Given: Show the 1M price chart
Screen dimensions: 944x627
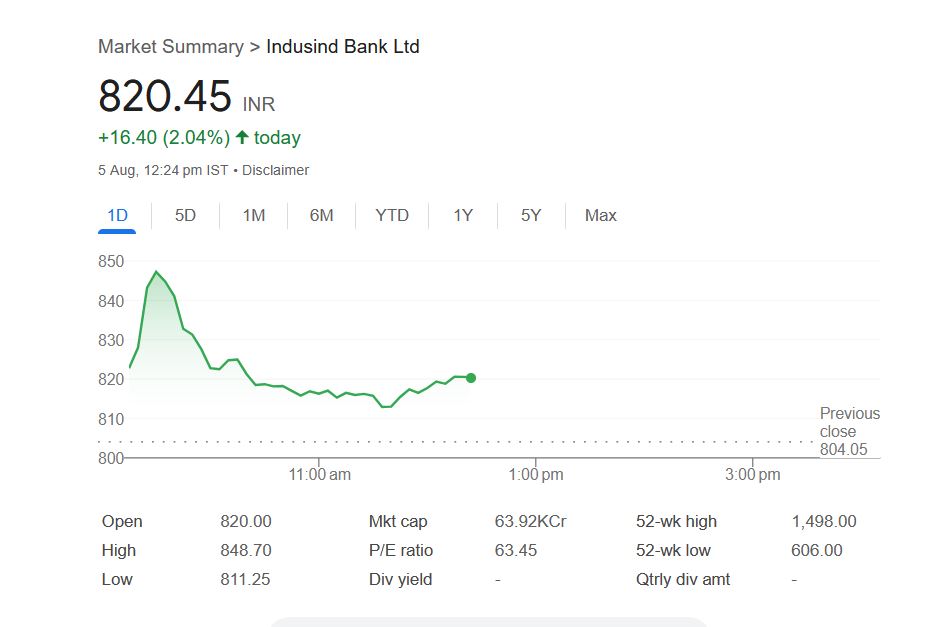Looking at the screenshot, I should tap(254, 215).
